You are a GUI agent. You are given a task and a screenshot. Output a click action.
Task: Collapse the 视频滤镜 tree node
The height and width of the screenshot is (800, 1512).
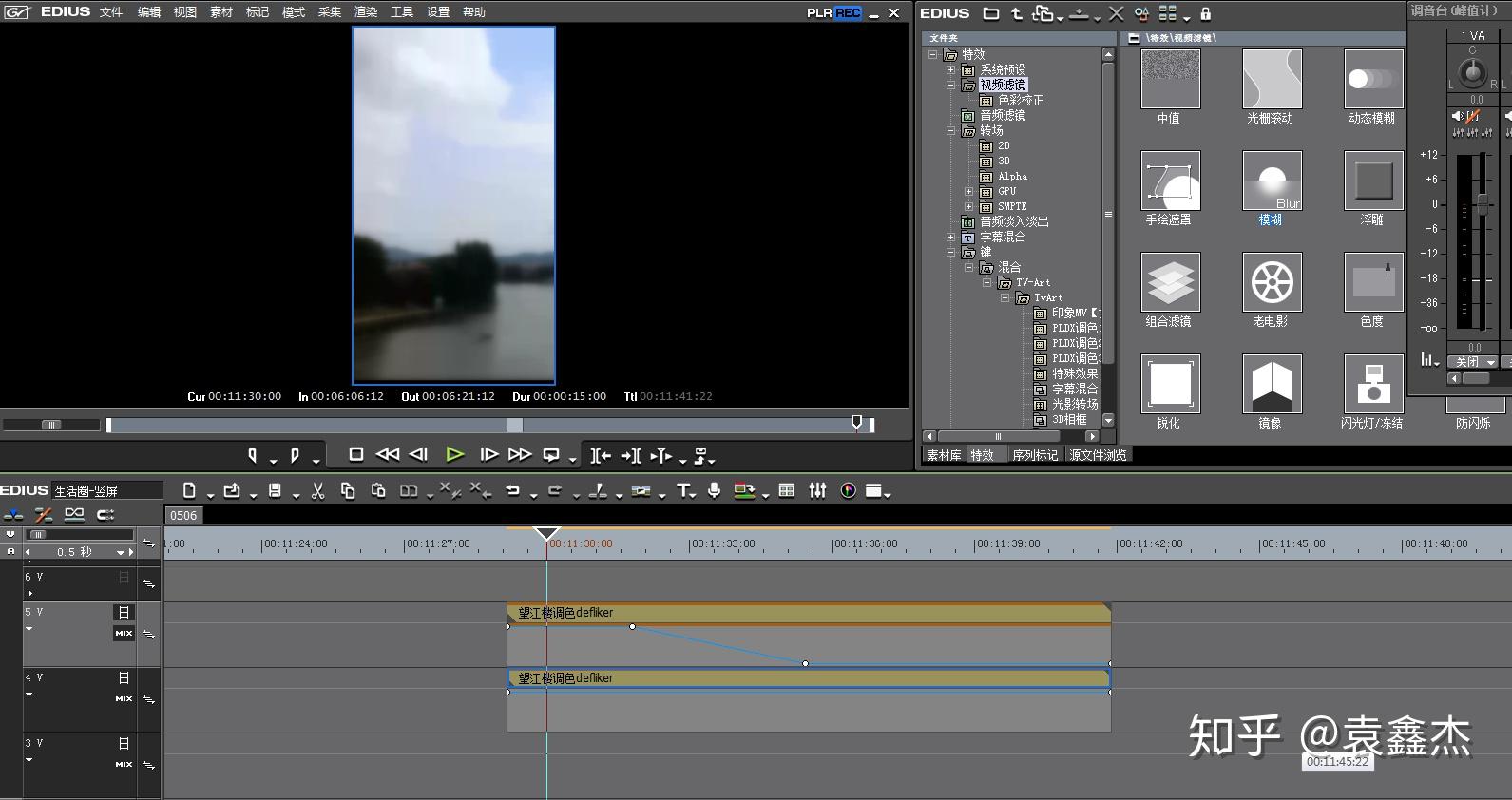[x=950, y=85]
